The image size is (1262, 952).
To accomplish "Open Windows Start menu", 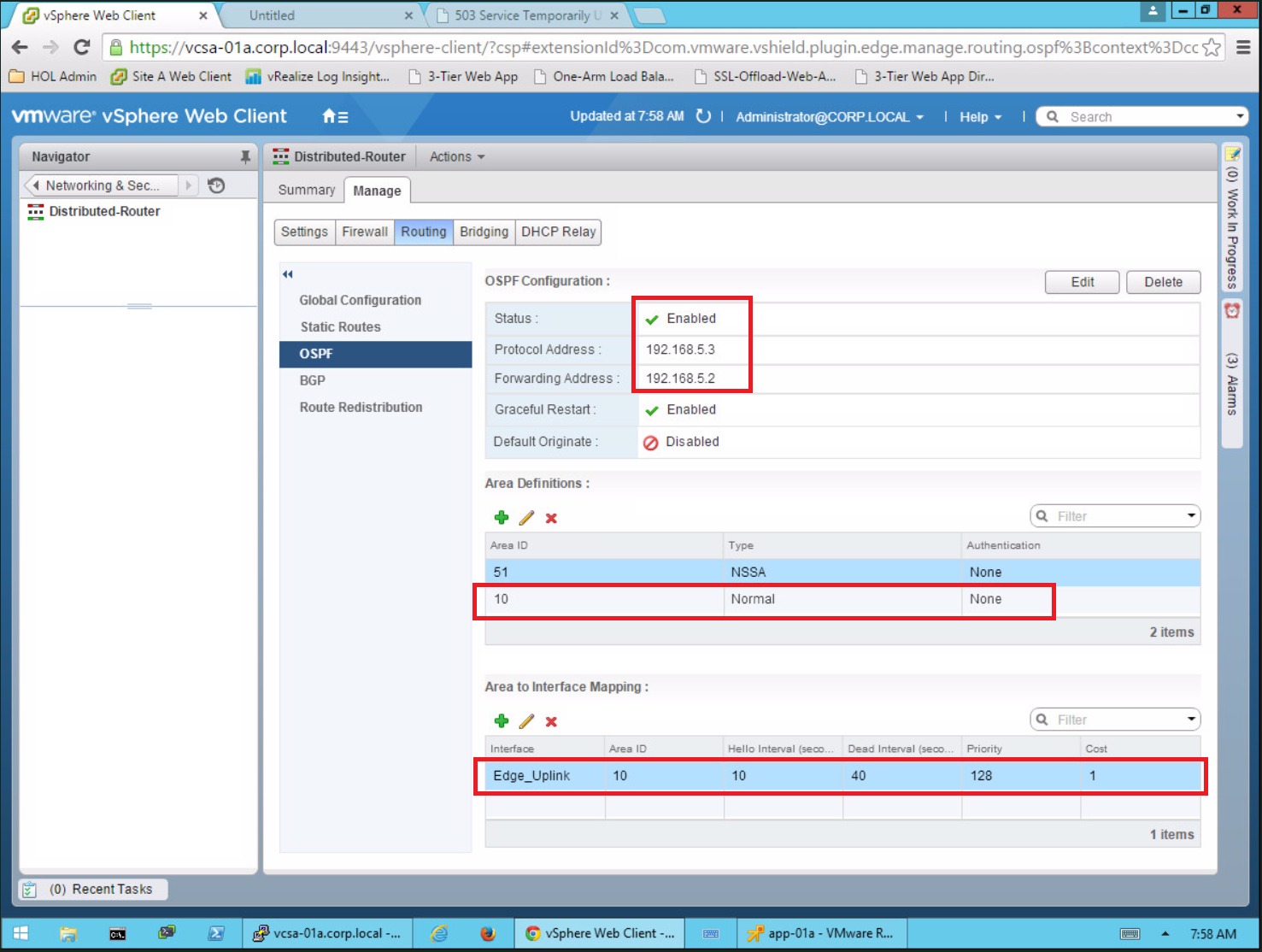I will 21,933.
